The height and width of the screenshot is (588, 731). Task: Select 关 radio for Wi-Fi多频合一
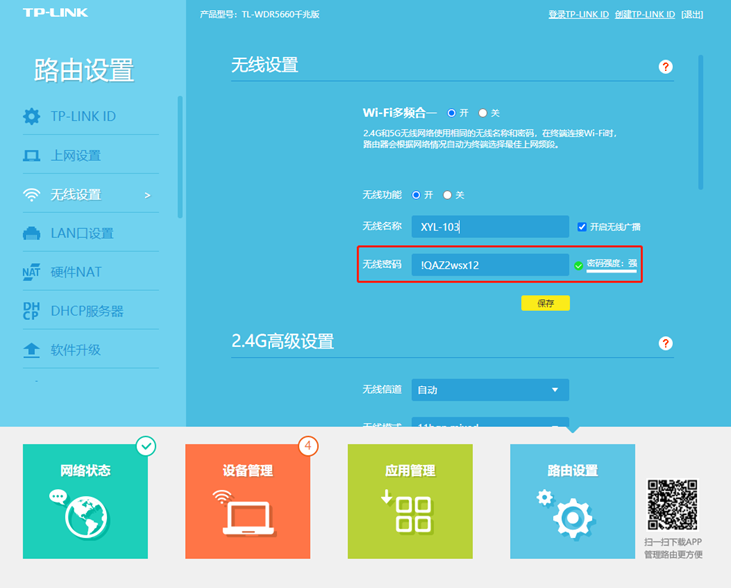tap(483, 113)
